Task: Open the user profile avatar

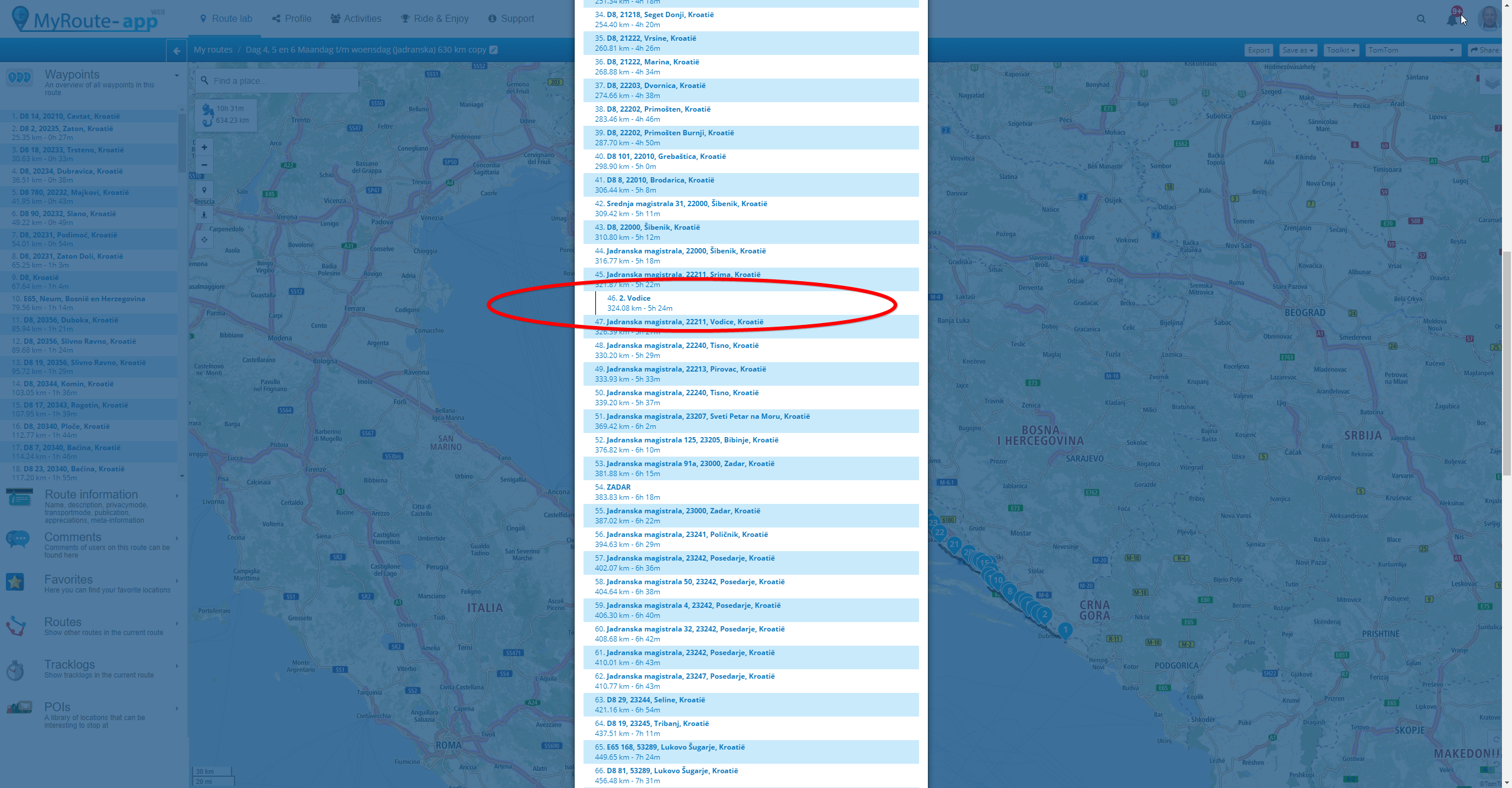Action: tap(1489, 18)
